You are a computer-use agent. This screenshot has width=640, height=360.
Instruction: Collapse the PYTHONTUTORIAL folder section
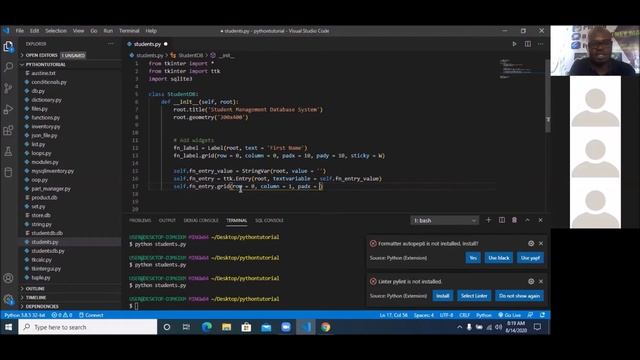[x=71, y=64]
